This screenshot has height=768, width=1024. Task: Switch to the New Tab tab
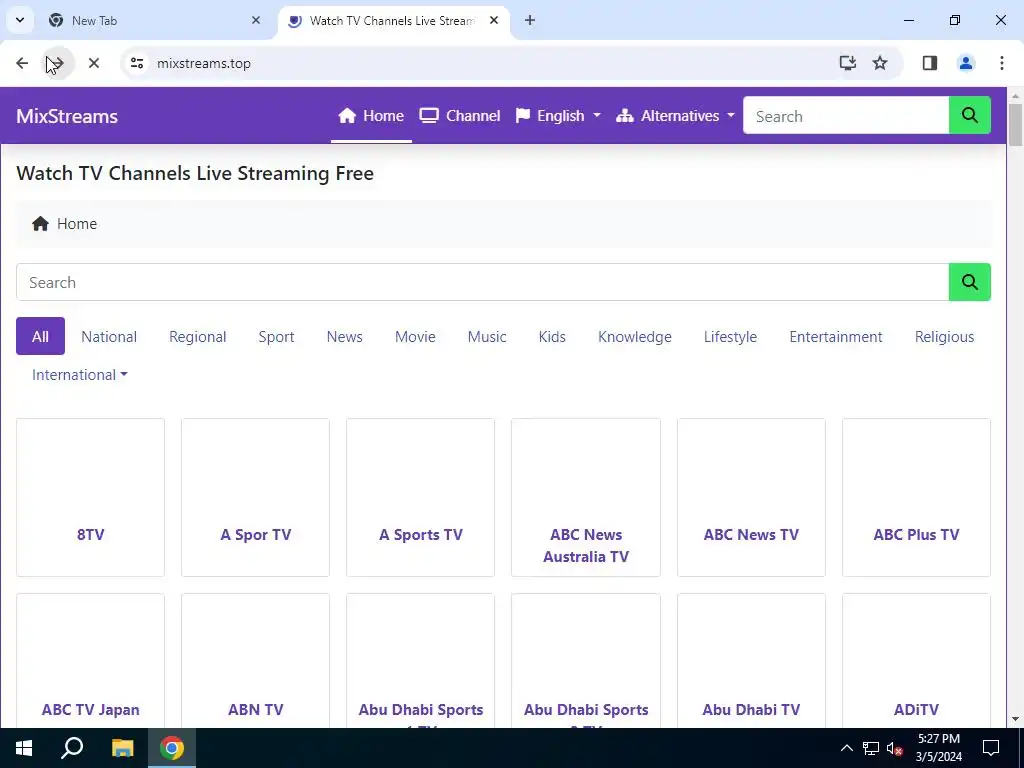click(155, 20)
